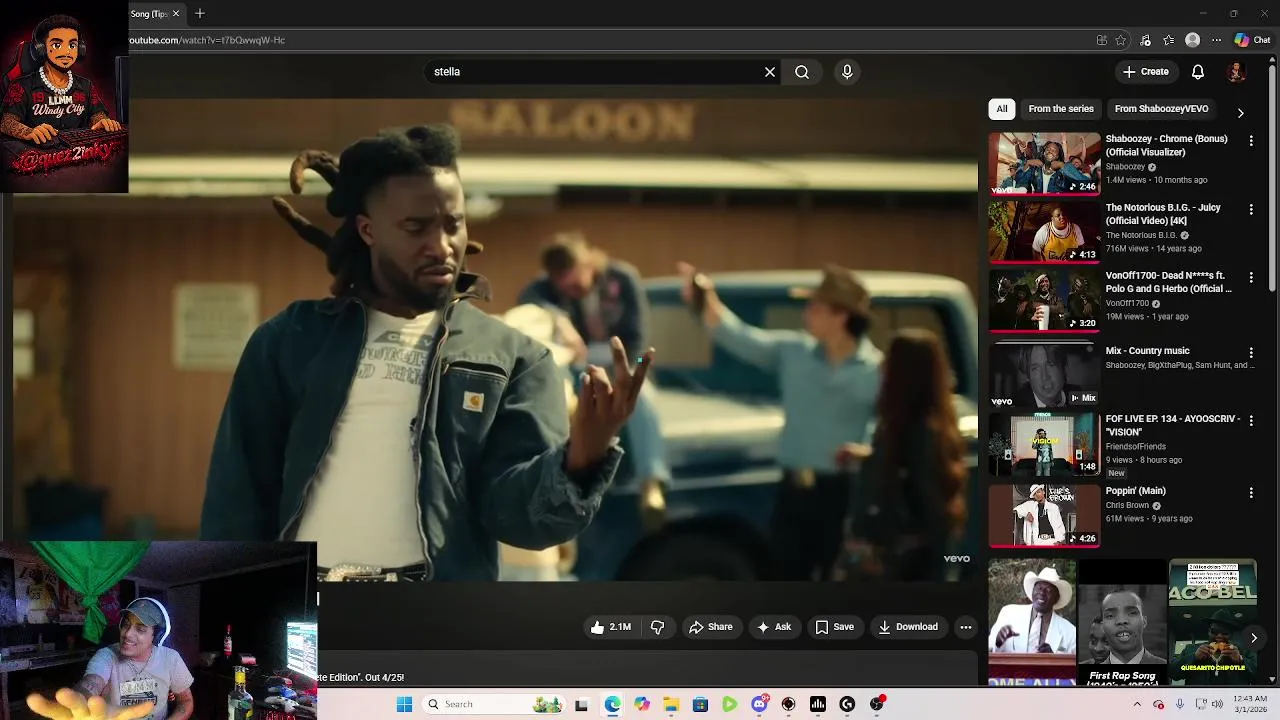Open the Shaboozey Chrome visualizer thumbnail

(1044, 163)
